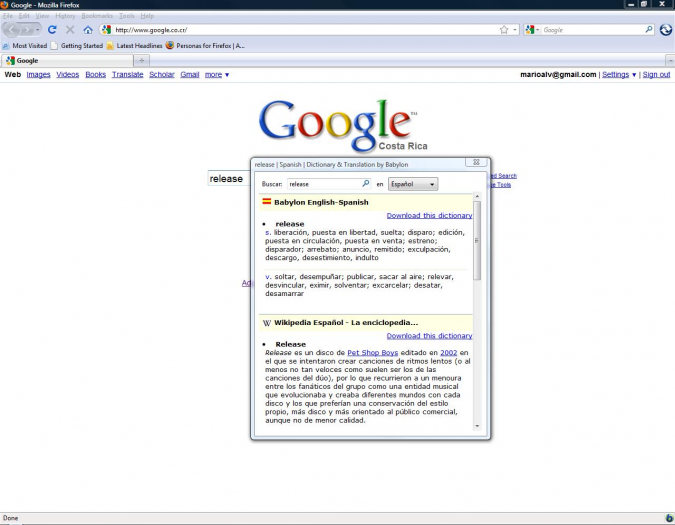Viewport: 675px width, 525px height.
Task: Open Google Videos link
Action: coord(68,74)
